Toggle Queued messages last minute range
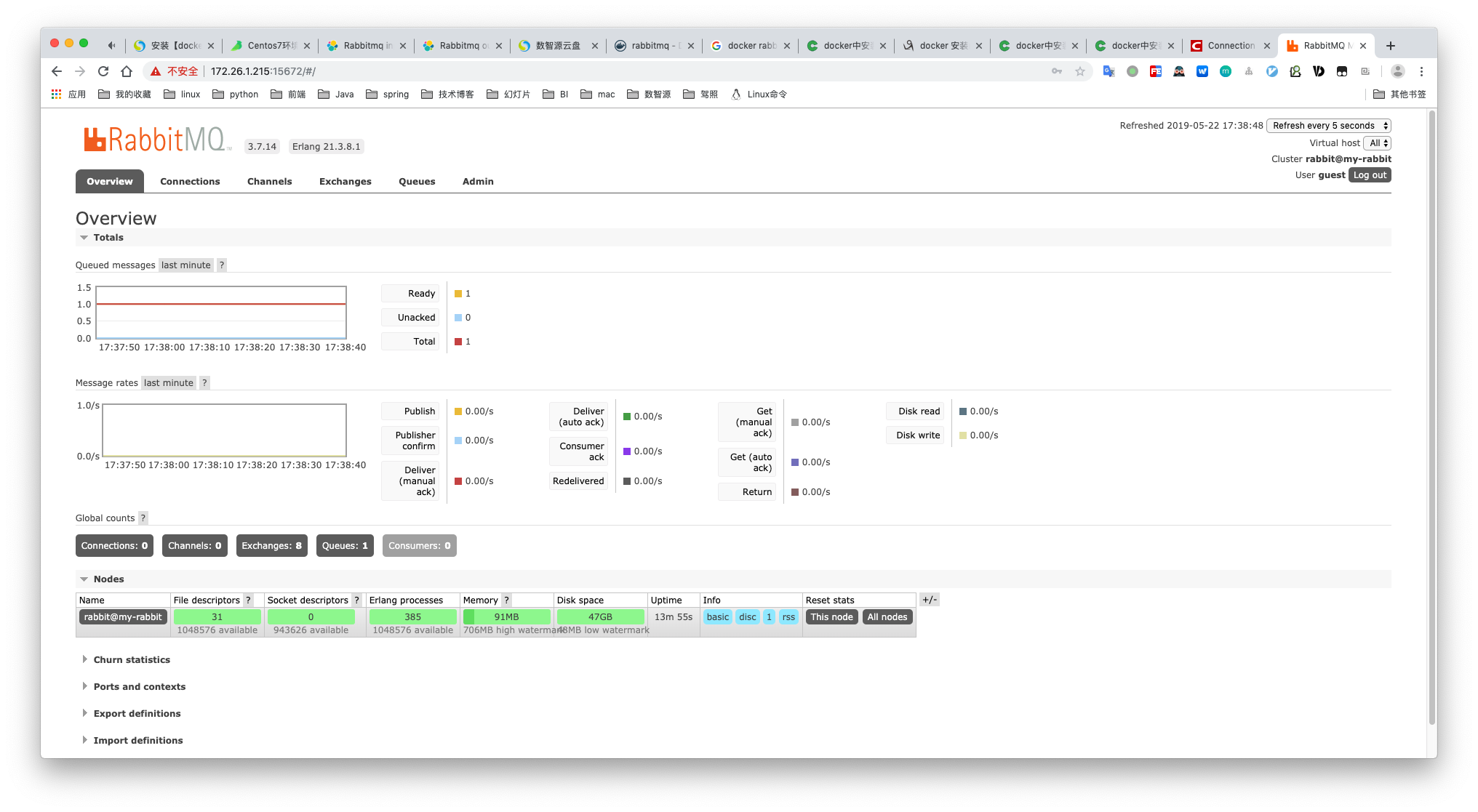This screenshot has height=812, width=1478. click(x=185, y=265)
